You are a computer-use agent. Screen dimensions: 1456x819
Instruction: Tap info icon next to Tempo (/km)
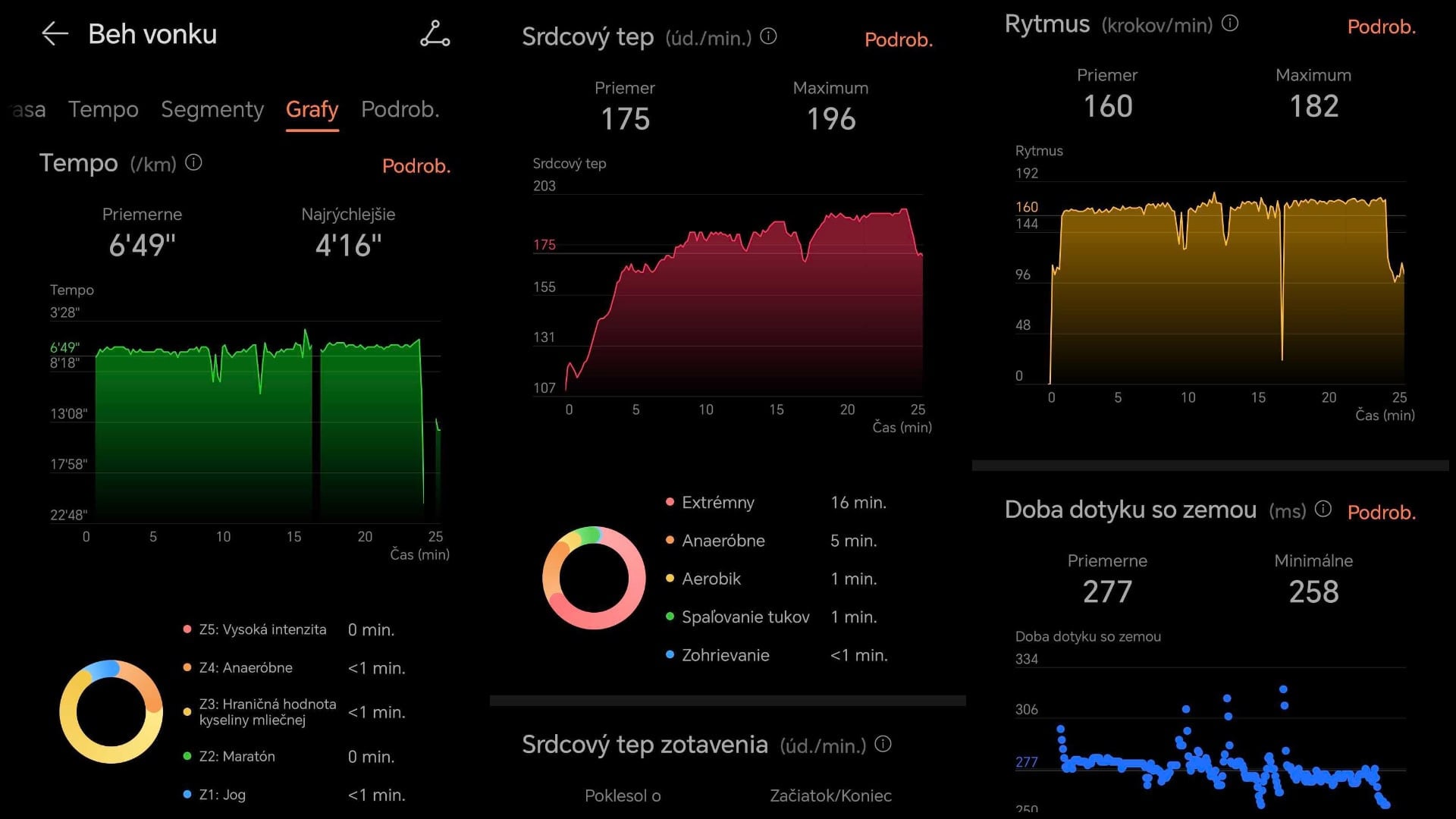pos(194,163)
